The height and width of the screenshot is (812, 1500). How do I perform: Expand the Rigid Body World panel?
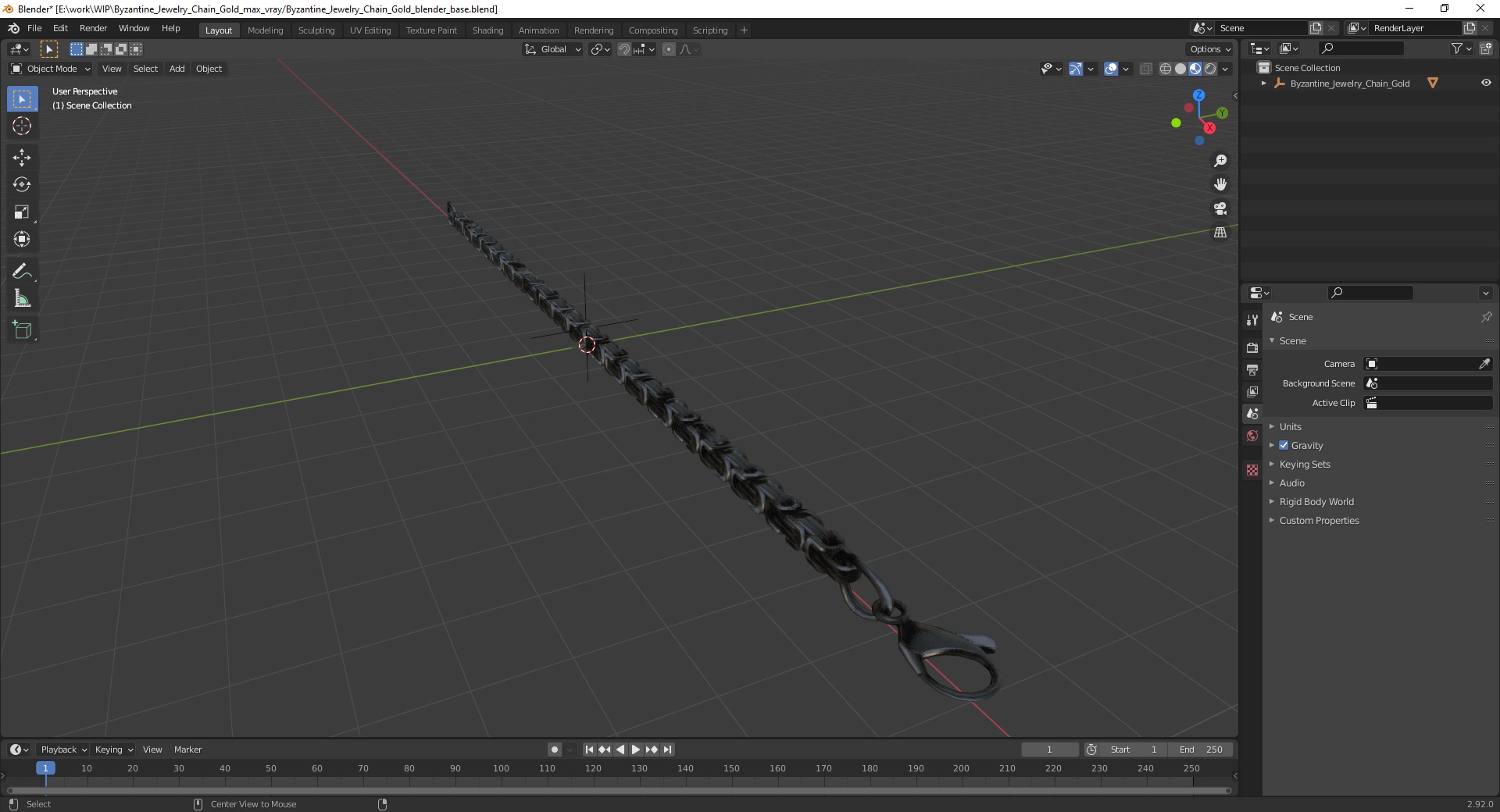[1316, 501]
